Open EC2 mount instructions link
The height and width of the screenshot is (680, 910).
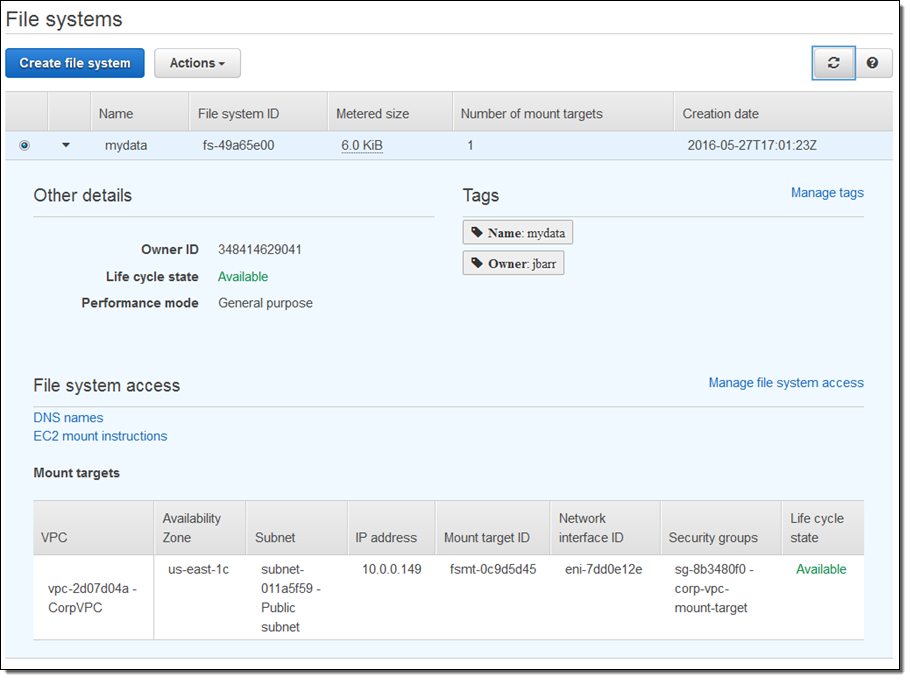(x=100, y=436)
